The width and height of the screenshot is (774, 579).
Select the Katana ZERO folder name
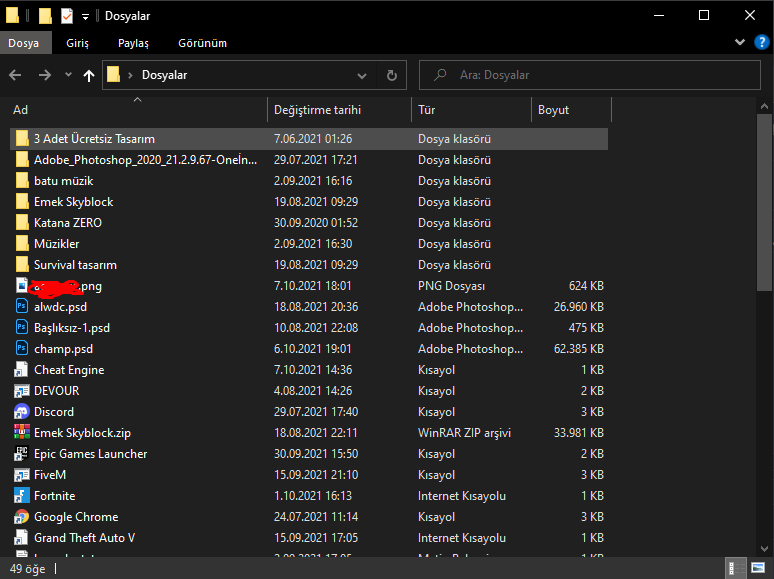(68, 223)
